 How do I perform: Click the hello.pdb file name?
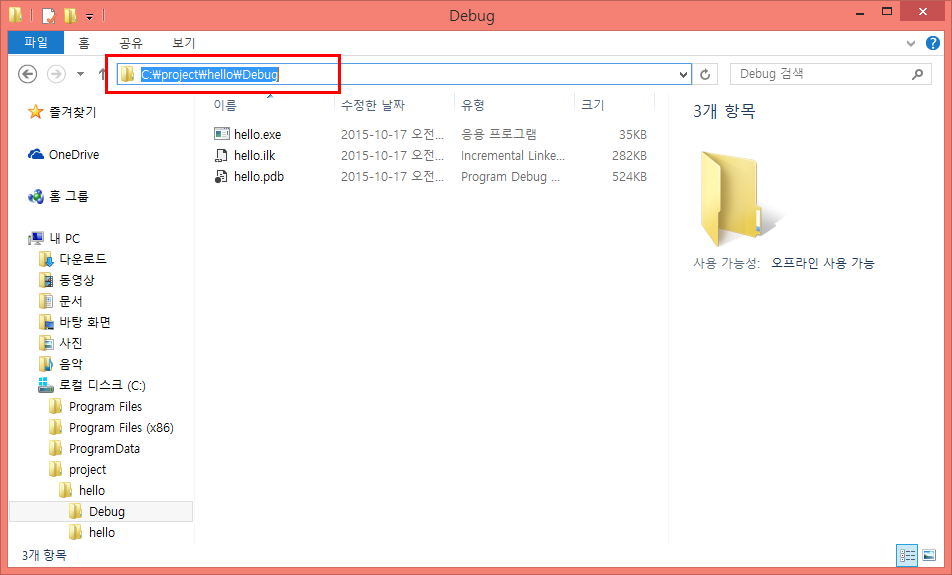259,177
